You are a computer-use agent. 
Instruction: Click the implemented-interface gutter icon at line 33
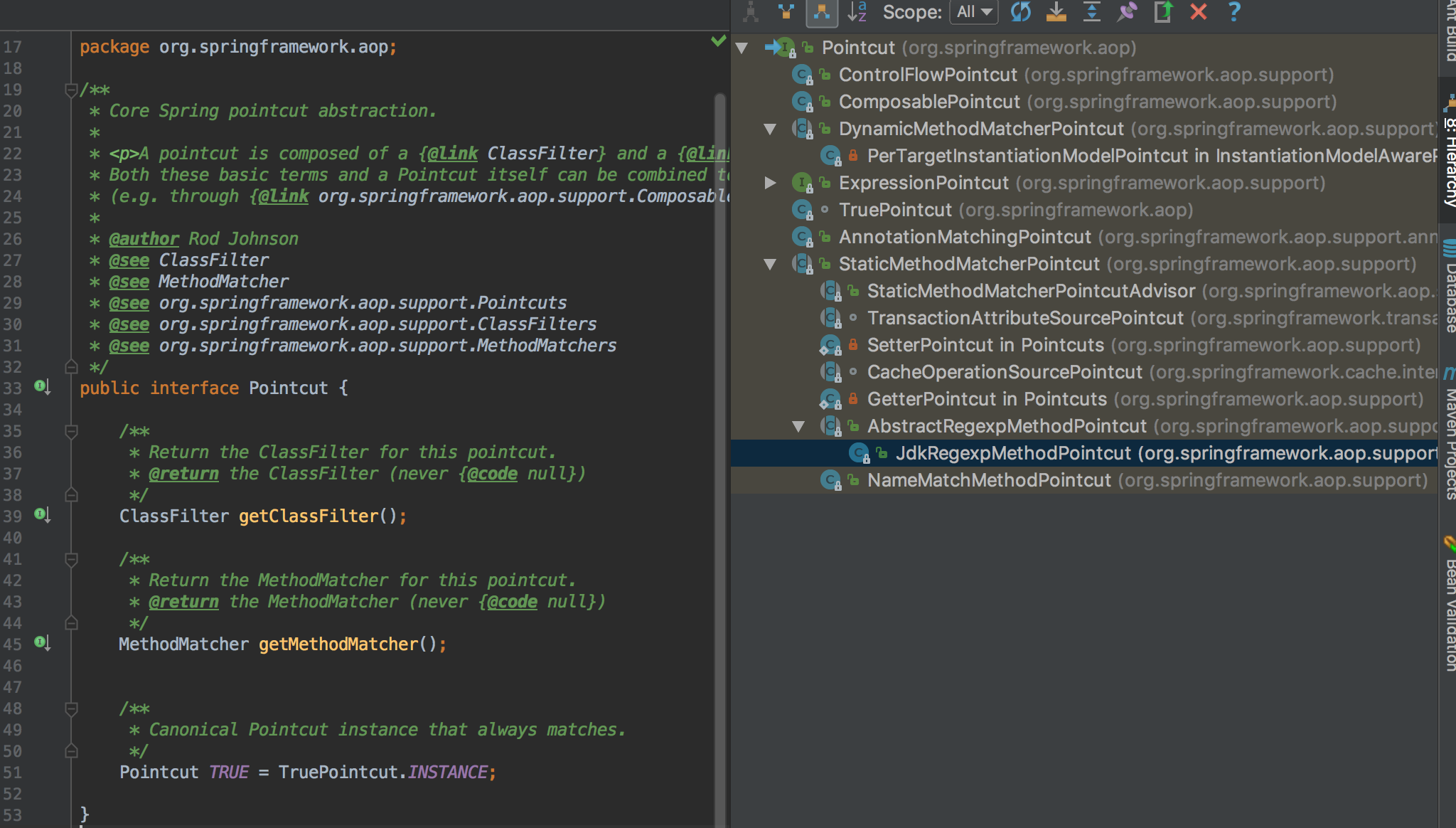coord(42,387)
